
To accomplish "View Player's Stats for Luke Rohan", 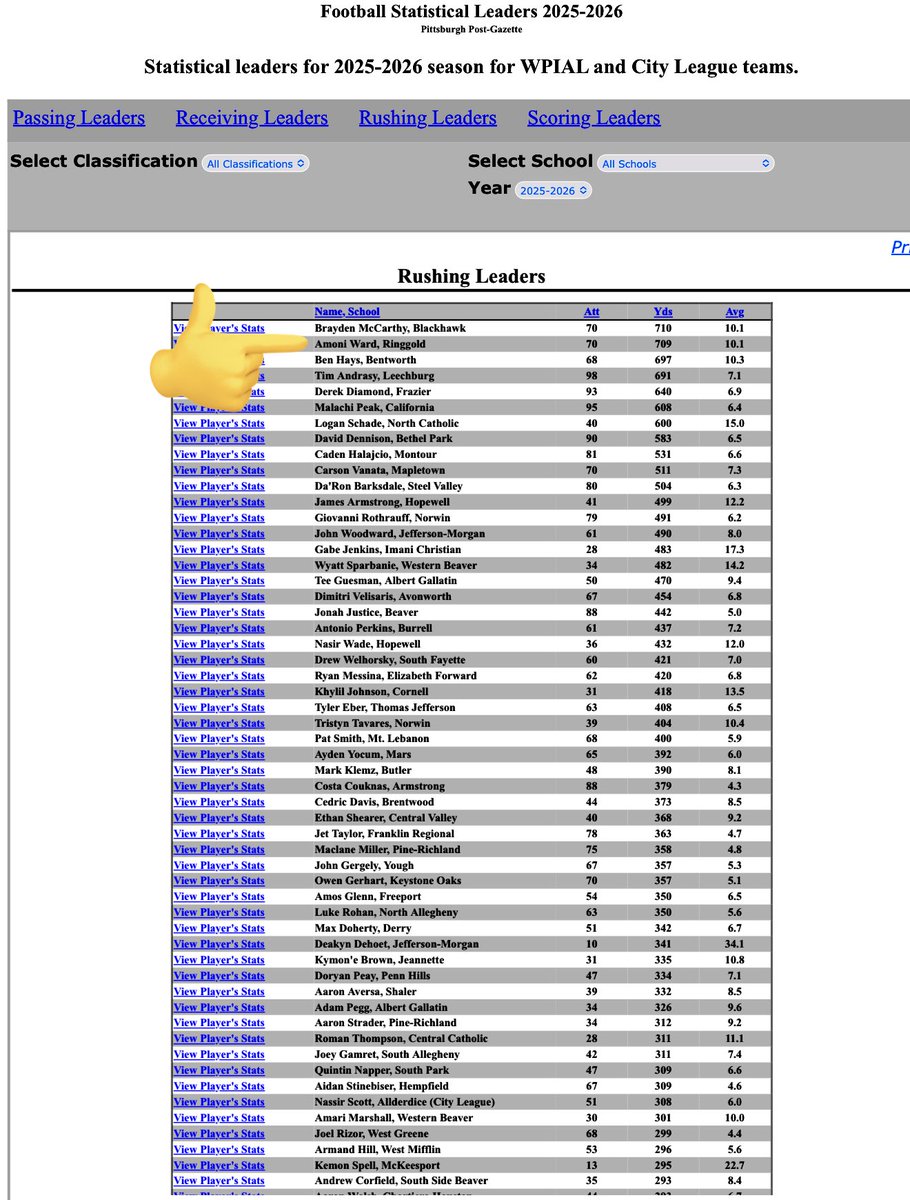I will tap(219, 912).
